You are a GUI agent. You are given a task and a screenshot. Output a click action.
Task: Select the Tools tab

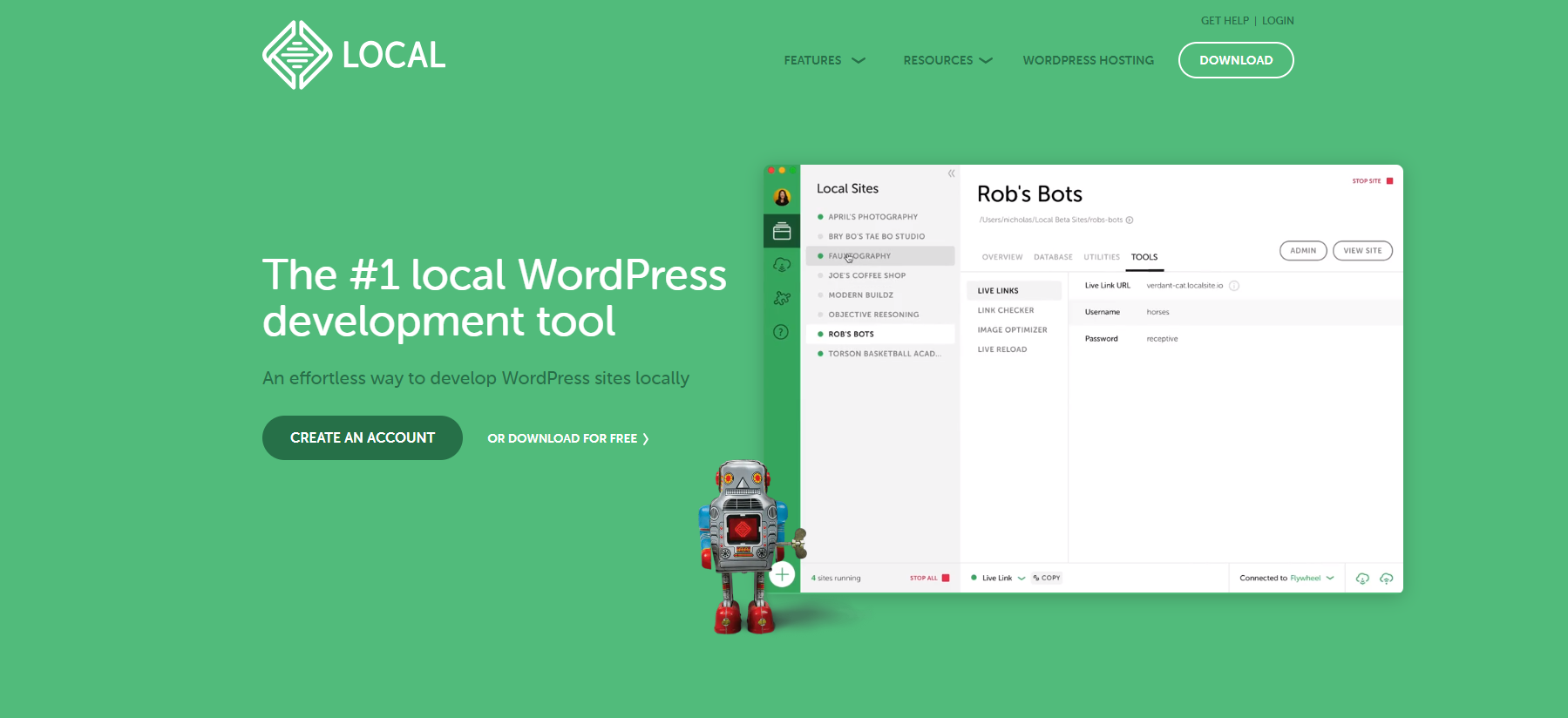tap(1144, 257)
